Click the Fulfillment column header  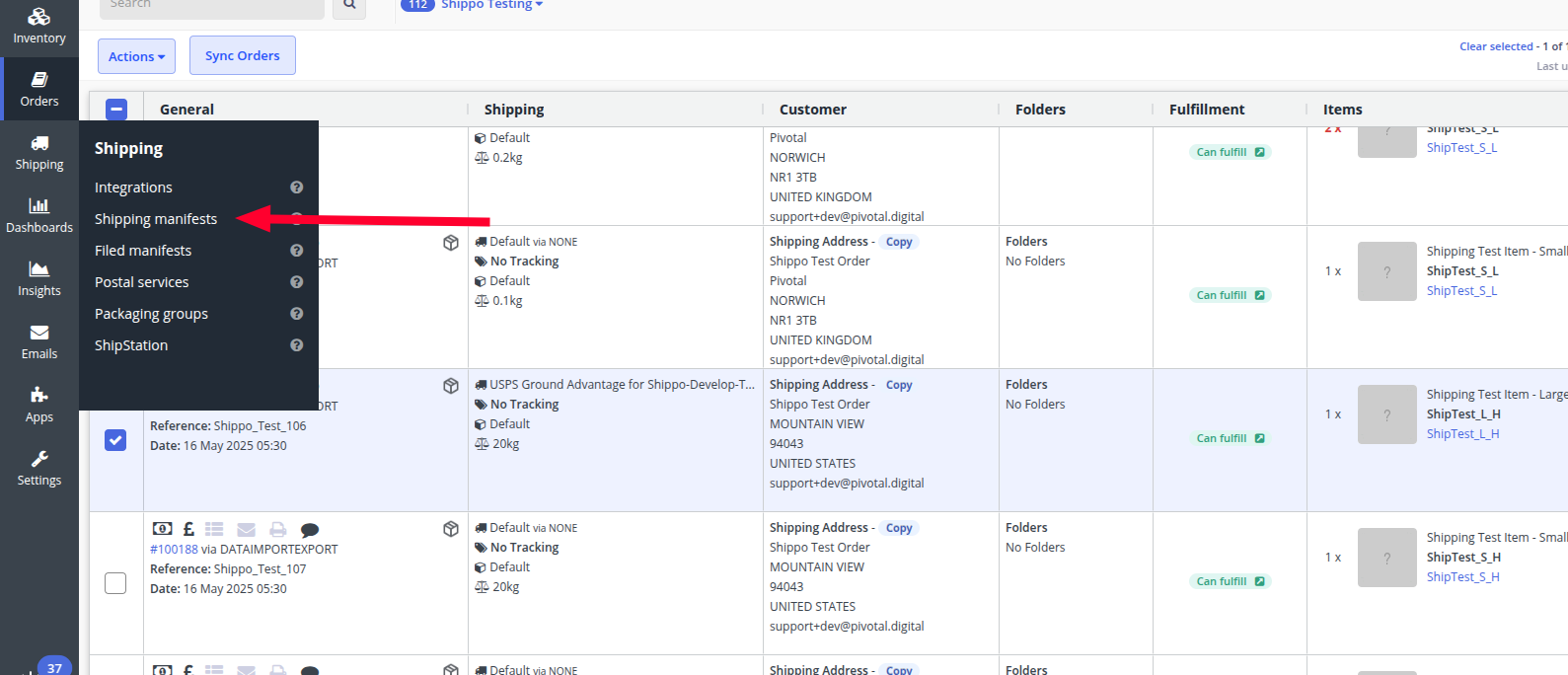click(x=1207, y=110)
